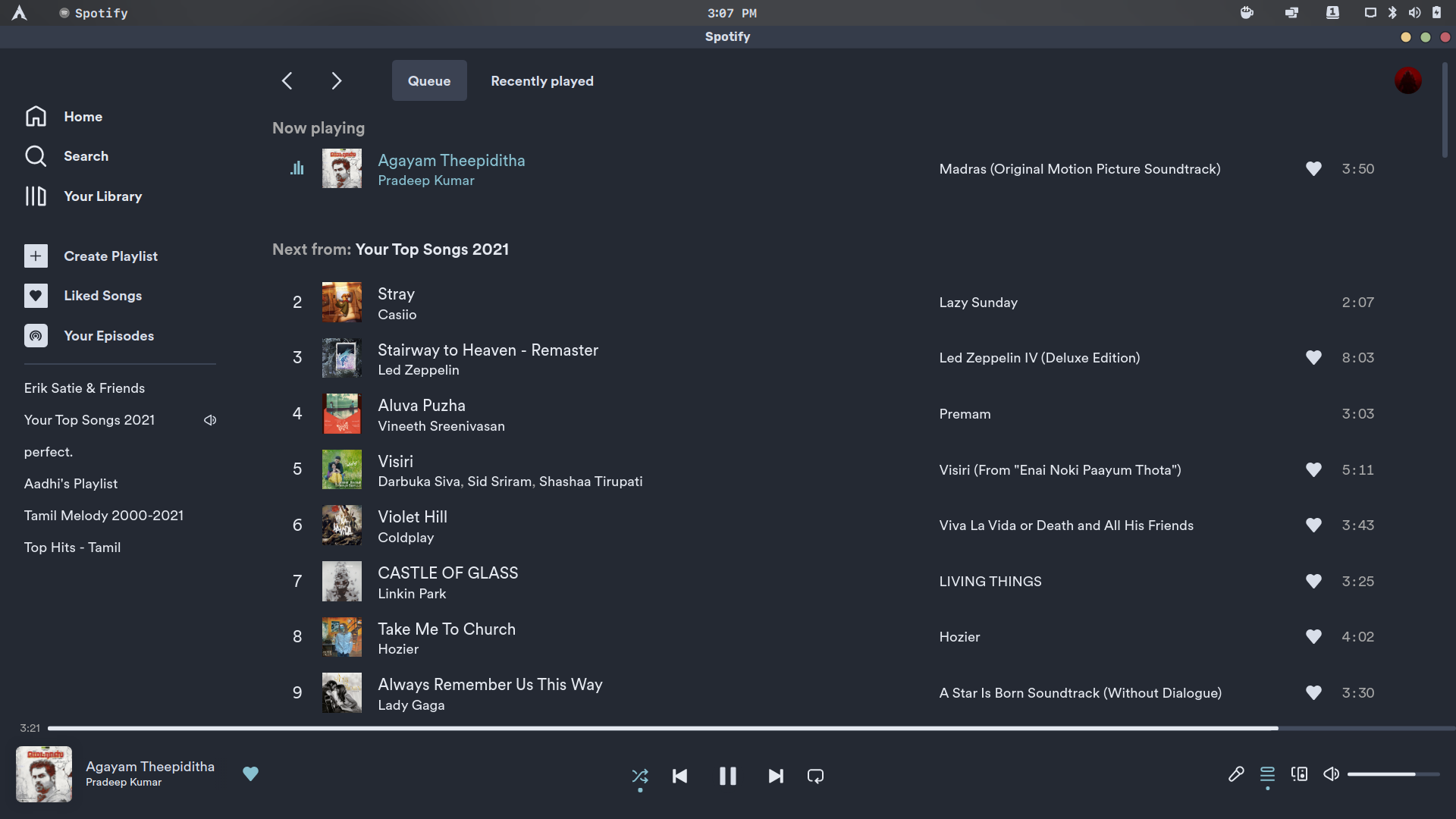Click the shuffle playback icon
Viewport: 1456px width, 819px height.
click(640, 775)
